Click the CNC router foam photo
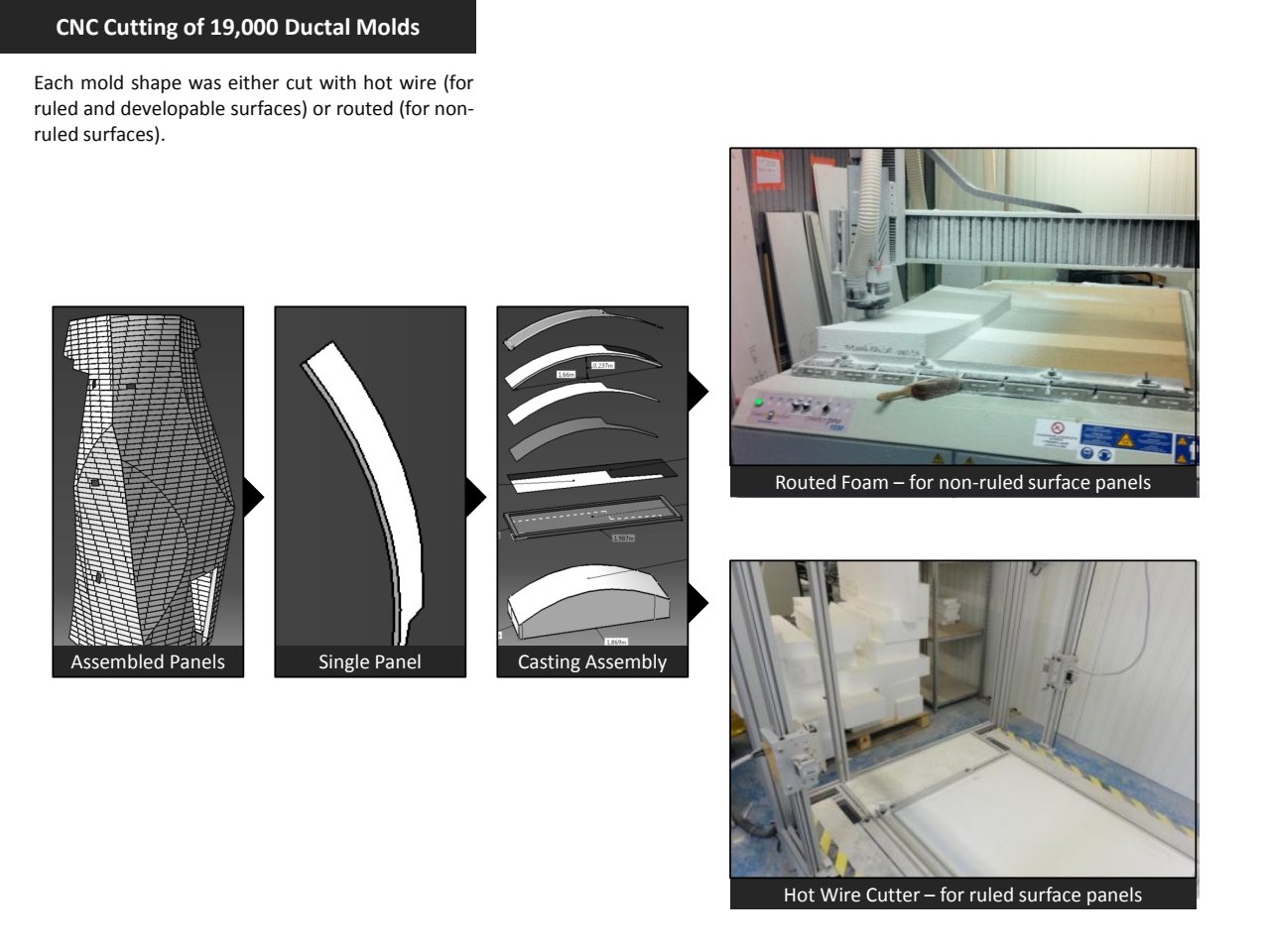Screen dimensions: 1270x952 point(963,308)
